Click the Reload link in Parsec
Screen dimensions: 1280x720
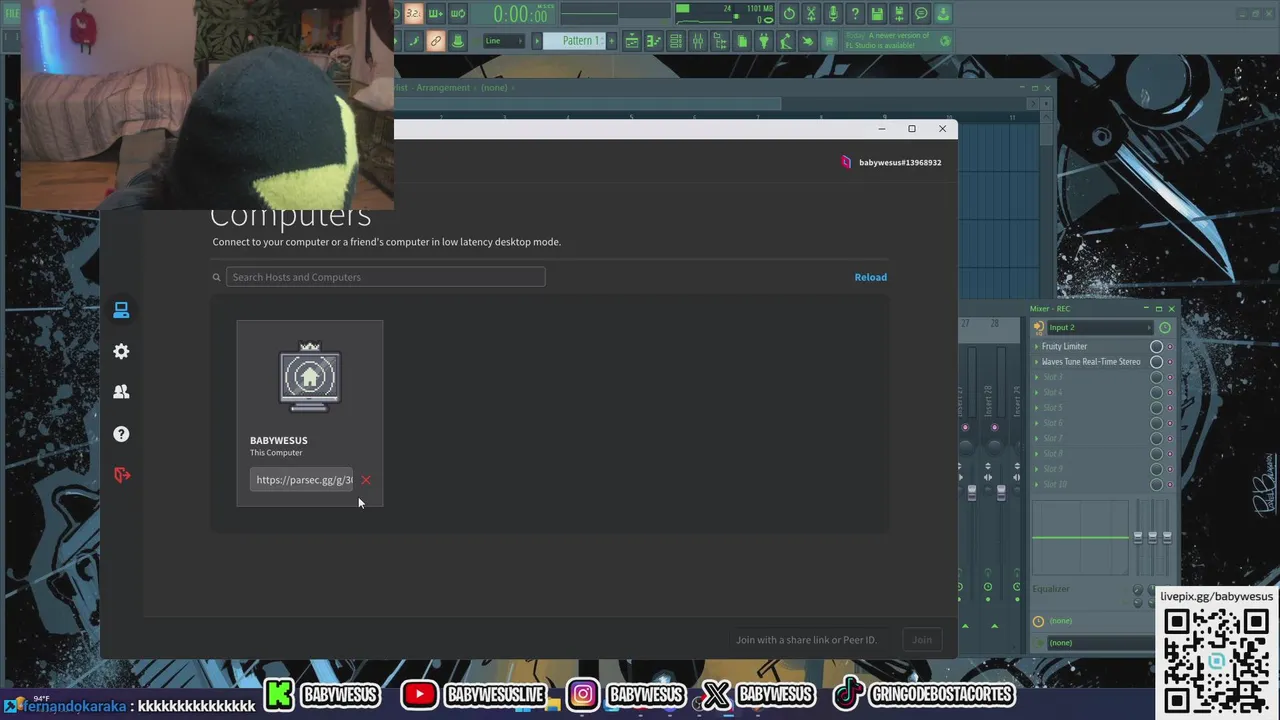pos(870,277)
